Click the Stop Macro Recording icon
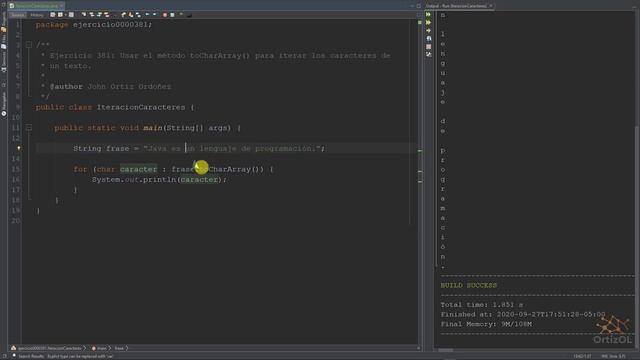Screen dimensions: 640x360 click(x=172, y=15)
